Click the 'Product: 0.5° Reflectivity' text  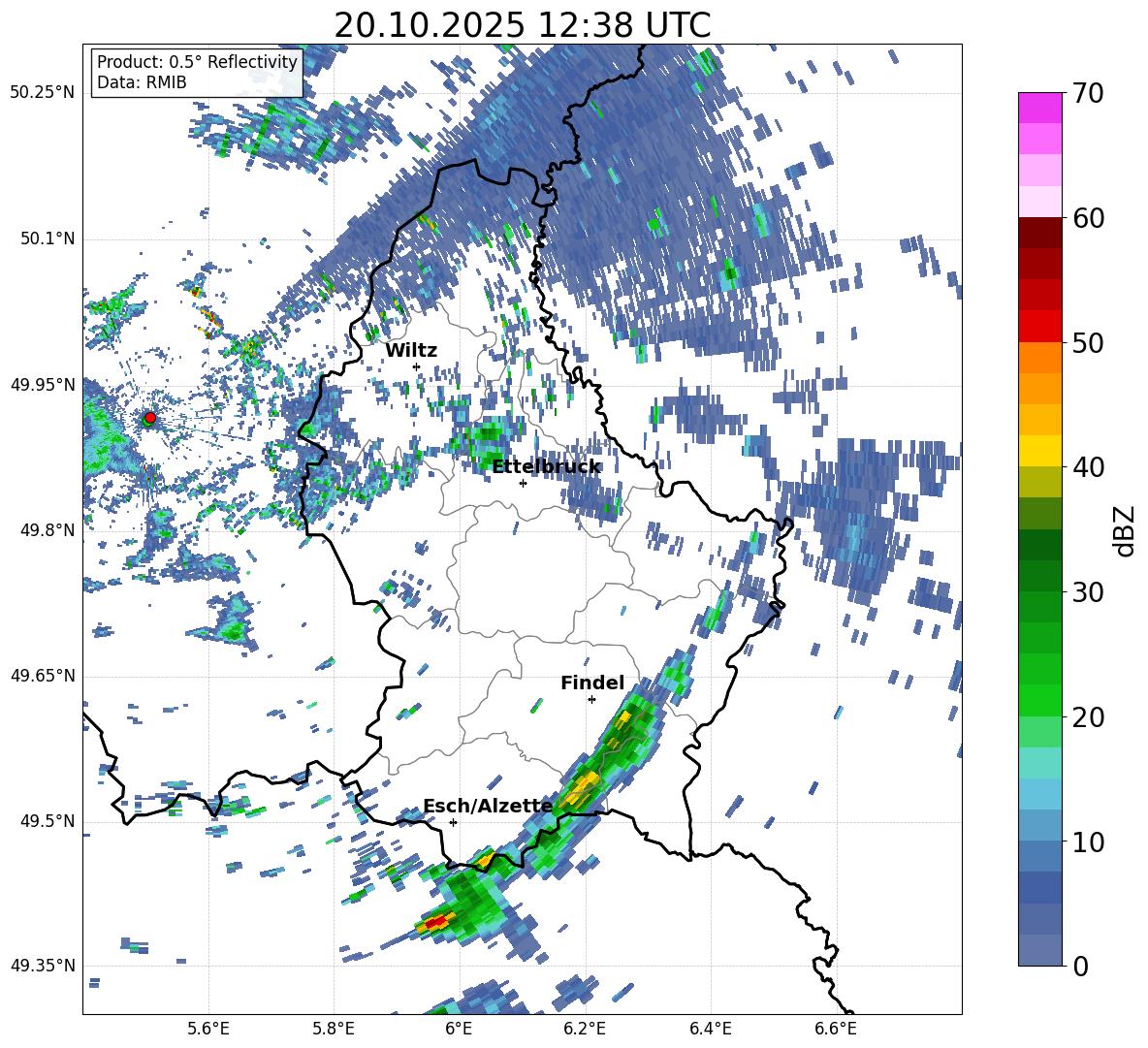tap(197, 61)
